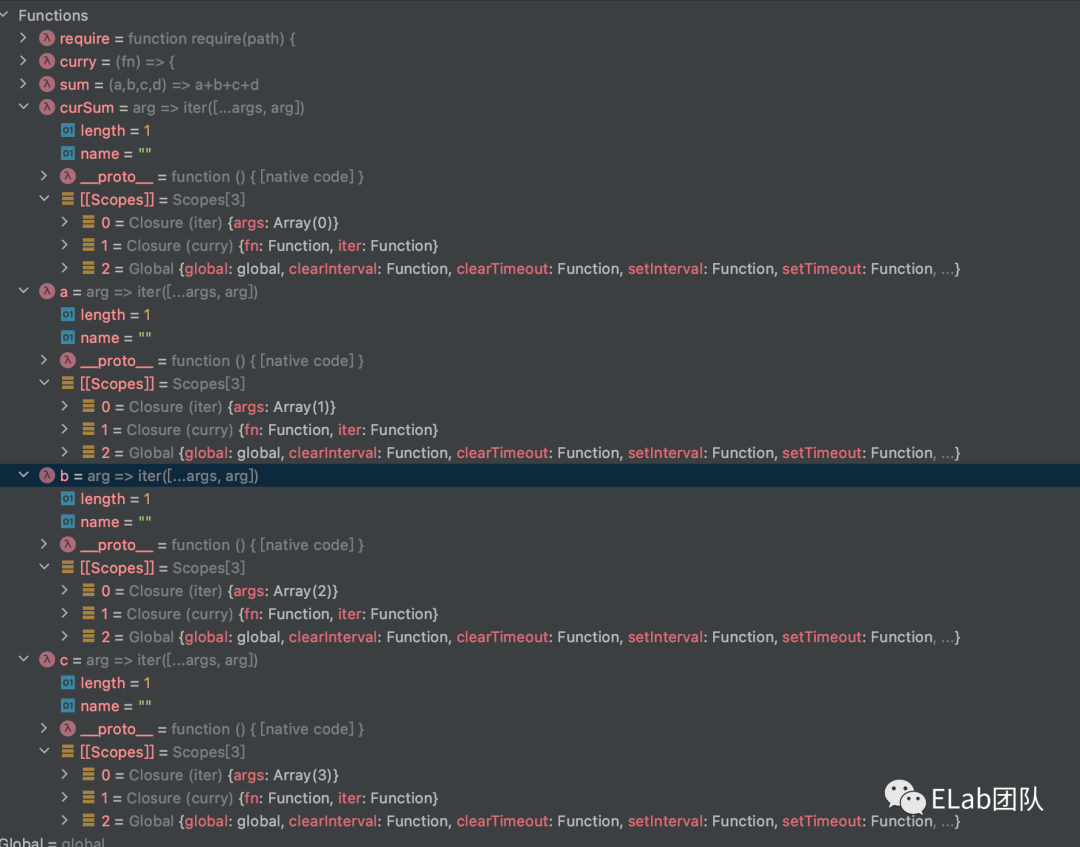Collapse the b function node
The height and width of the screenshot is (847, 1080).
[x=23, y=475]
